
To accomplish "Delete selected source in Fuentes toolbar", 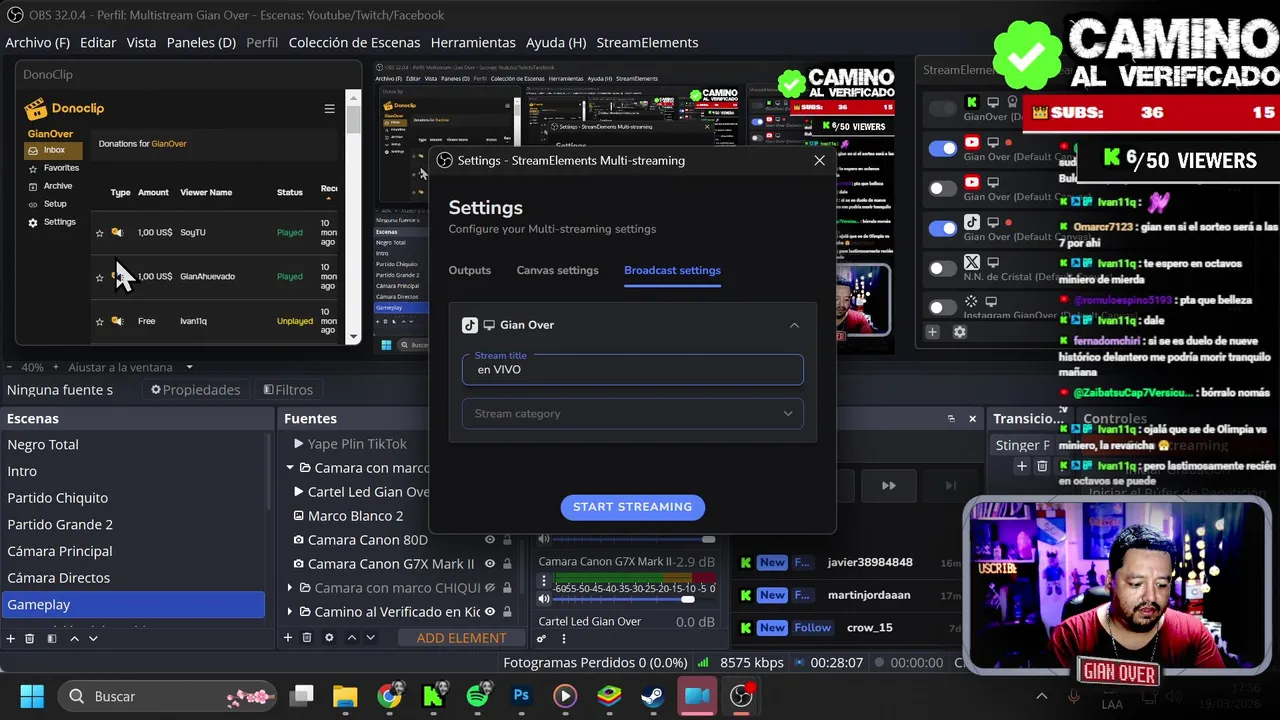I will [x=307, y=637].
